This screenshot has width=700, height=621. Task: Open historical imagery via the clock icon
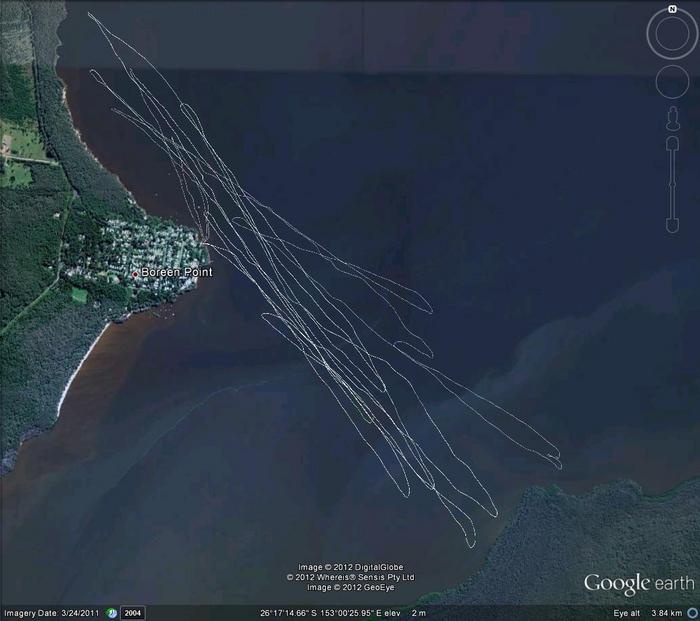112,612
